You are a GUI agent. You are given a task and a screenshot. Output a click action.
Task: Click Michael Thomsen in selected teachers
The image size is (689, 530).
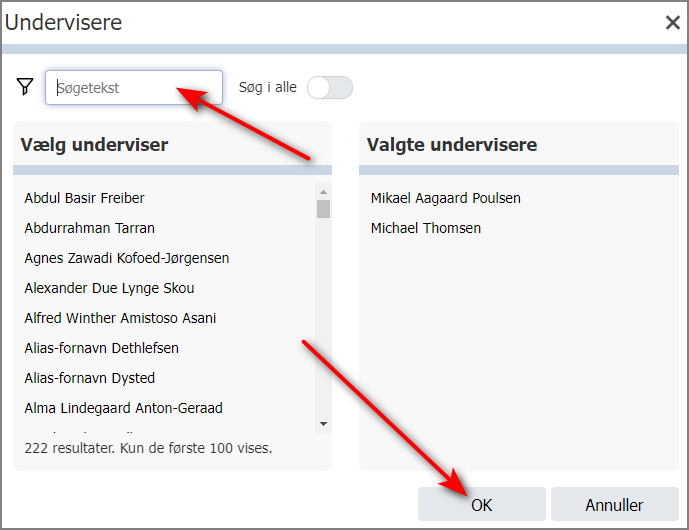tap(426, 228)
